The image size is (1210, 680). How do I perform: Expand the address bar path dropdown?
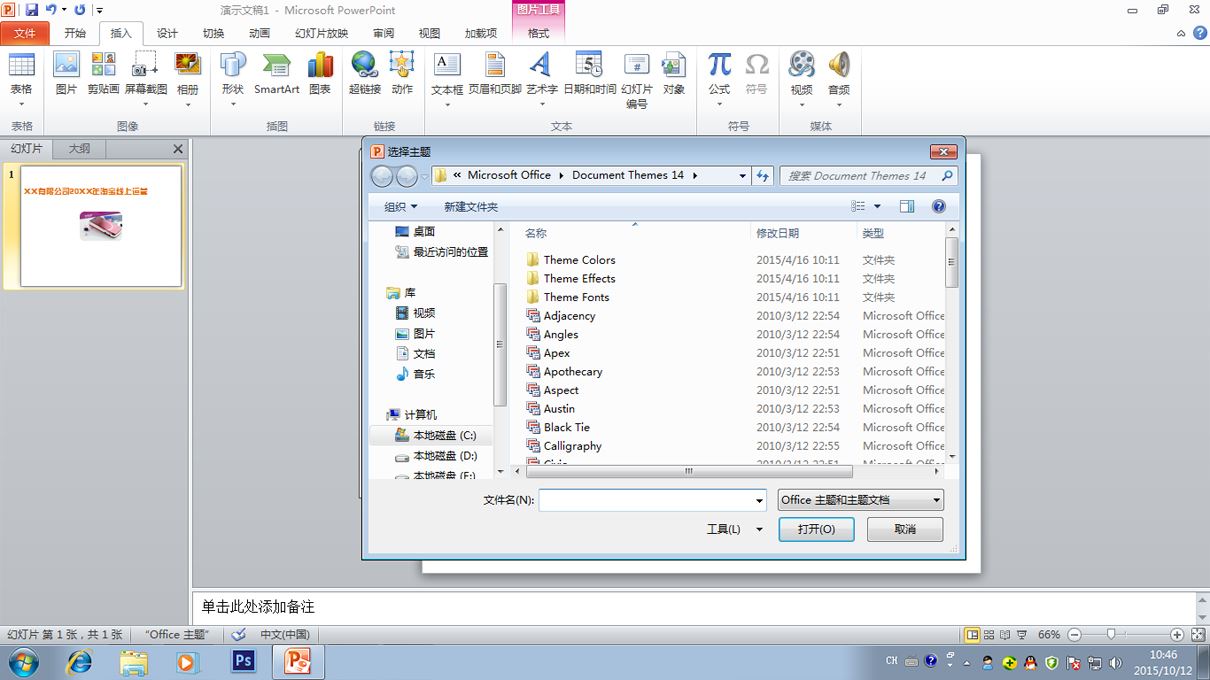742,176
